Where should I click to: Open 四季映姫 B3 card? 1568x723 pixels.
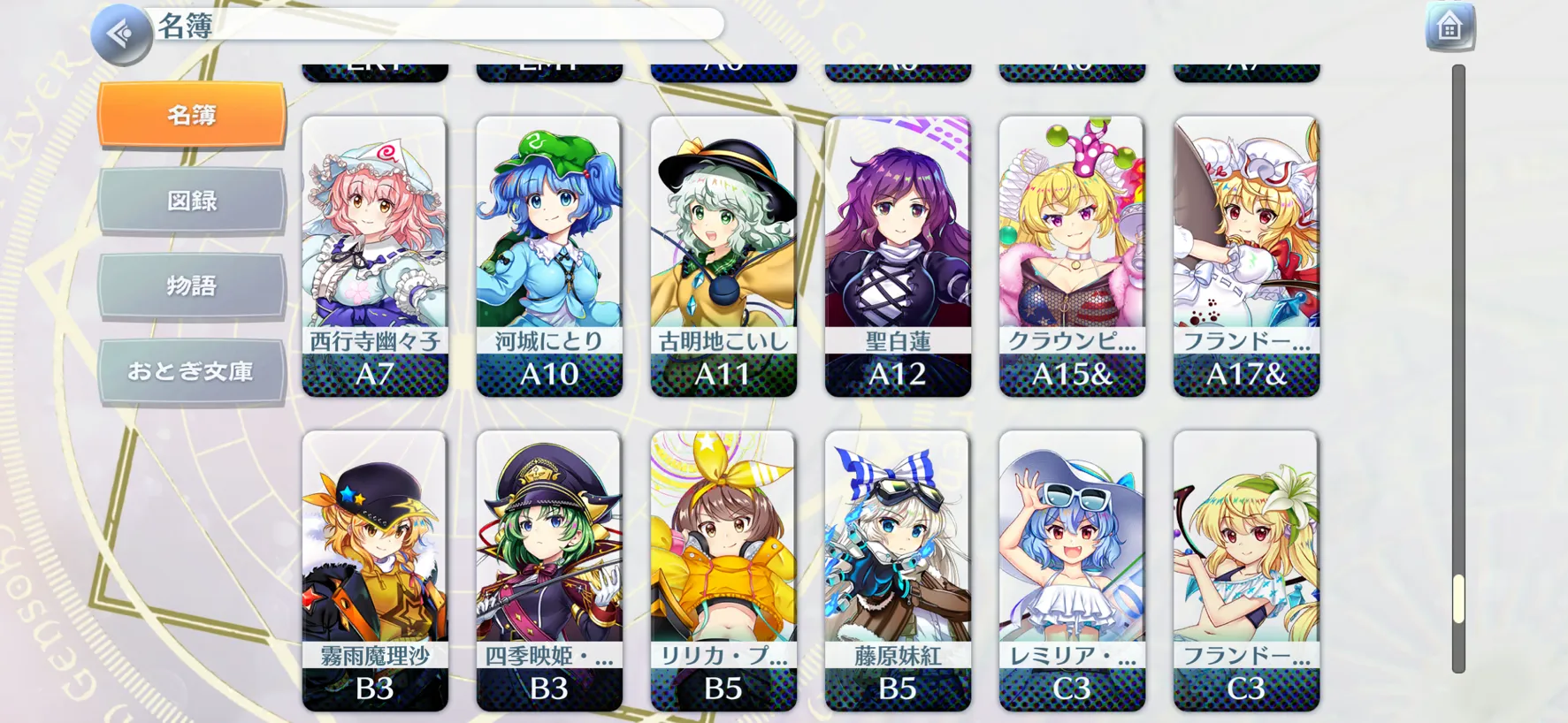(x=549, y=571)
